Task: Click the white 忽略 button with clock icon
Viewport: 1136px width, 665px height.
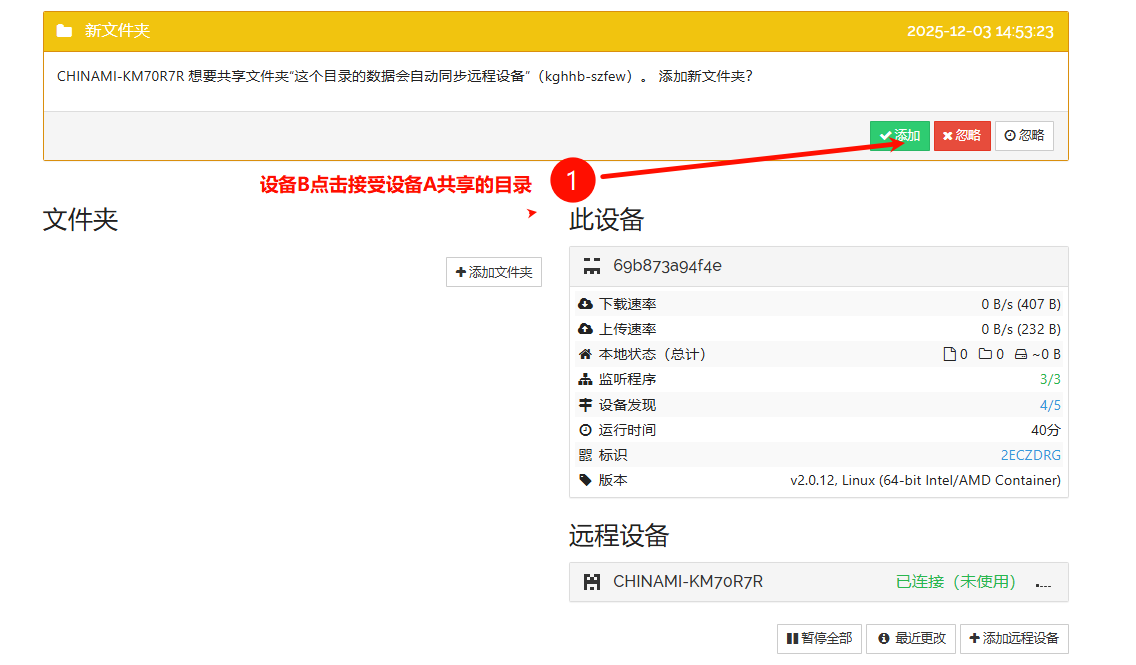Action: (1024, 136)
